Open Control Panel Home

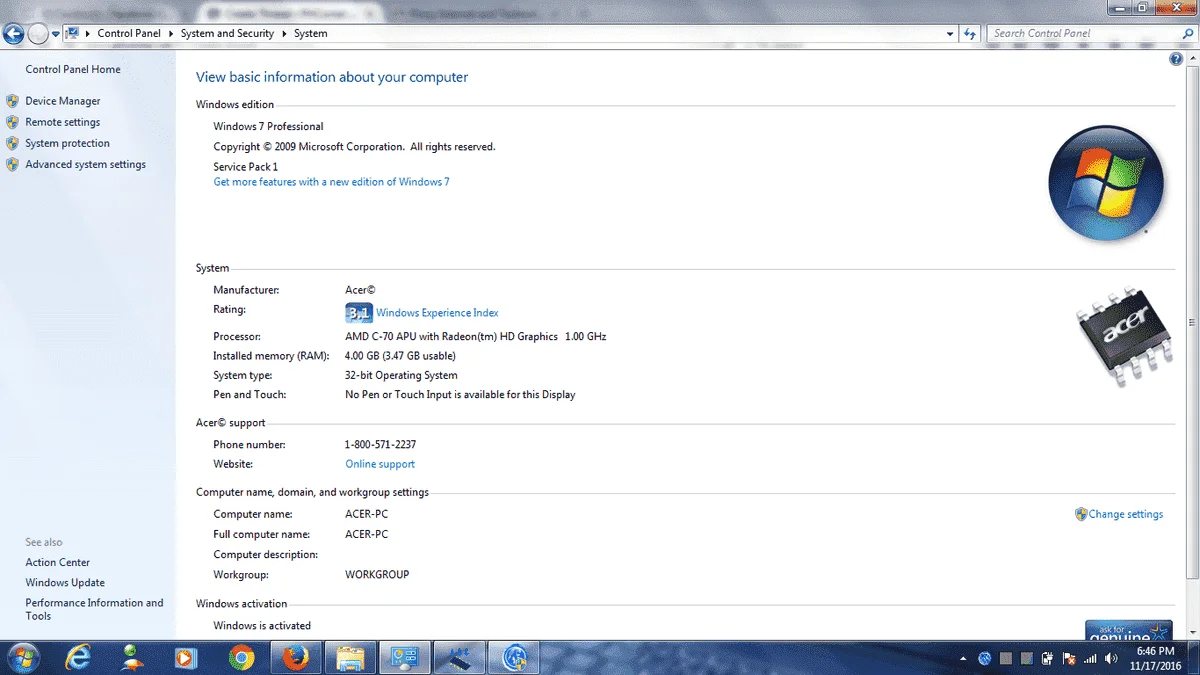pyautogui.click(x=73, y=69)
